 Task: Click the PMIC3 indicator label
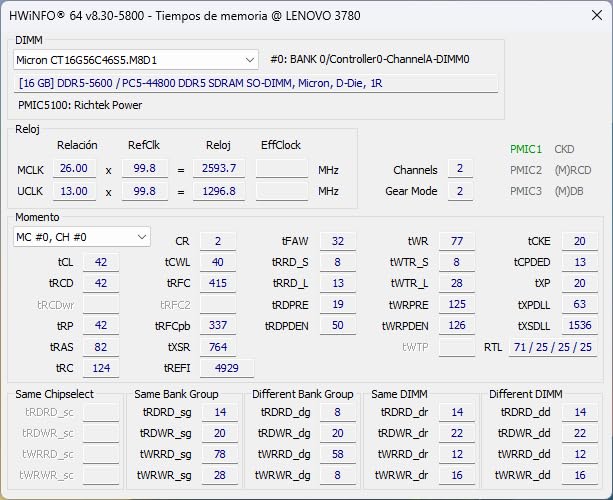coord(526,191)
